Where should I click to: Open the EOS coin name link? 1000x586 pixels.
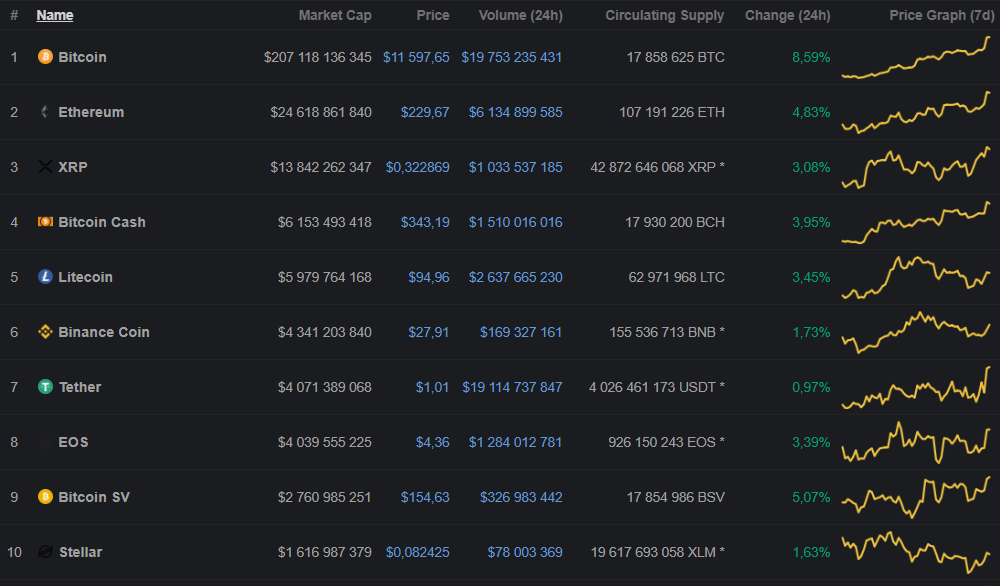point(73,442)
